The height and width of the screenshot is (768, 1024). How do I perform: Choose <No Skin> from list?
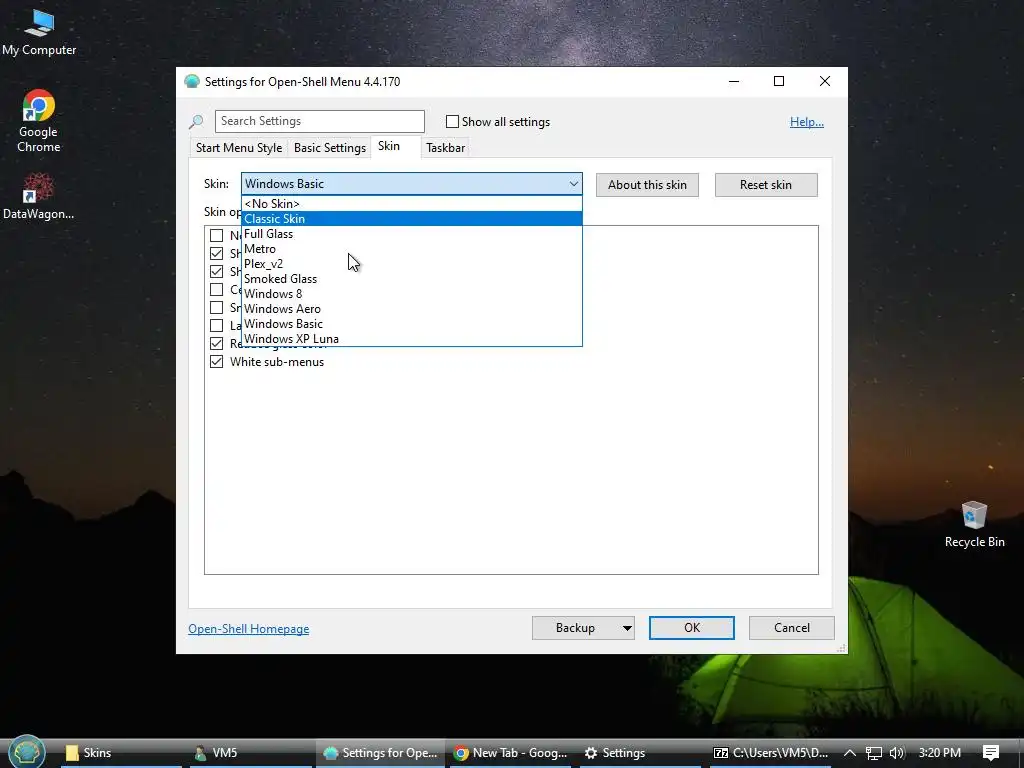(x=411, y=204)
